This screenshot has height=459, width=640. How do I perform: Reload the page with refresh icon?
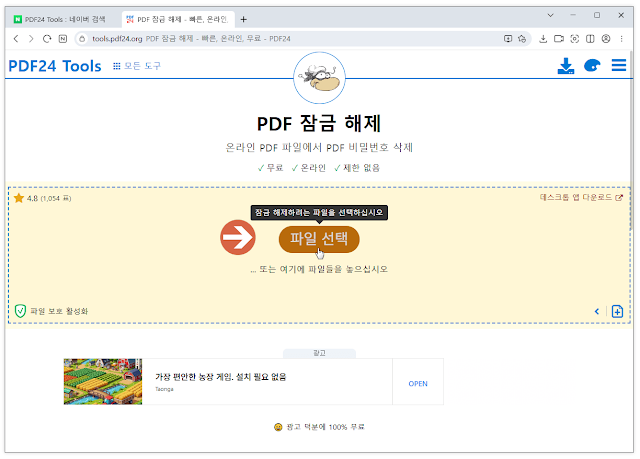point(47,39)
